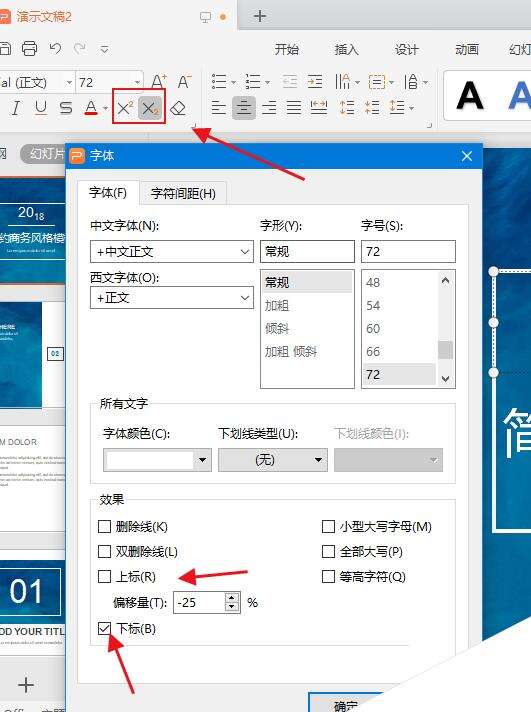Toggle italic formatting

[x=16, y=108]
